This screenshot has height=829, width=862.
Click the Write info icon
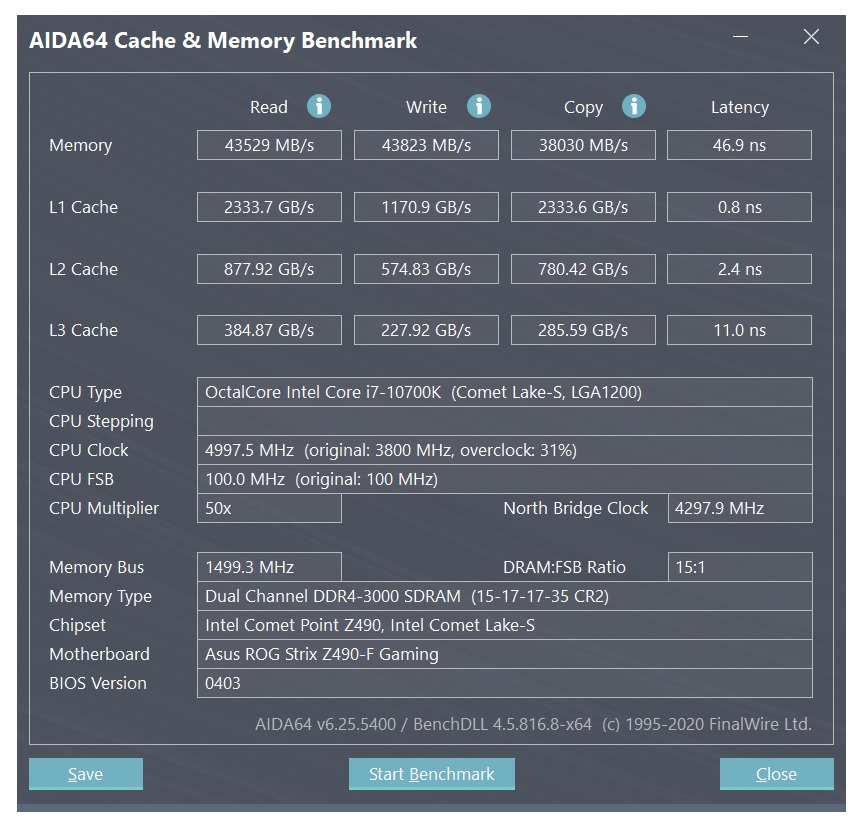pyautogui.click(x=479, y=106)
